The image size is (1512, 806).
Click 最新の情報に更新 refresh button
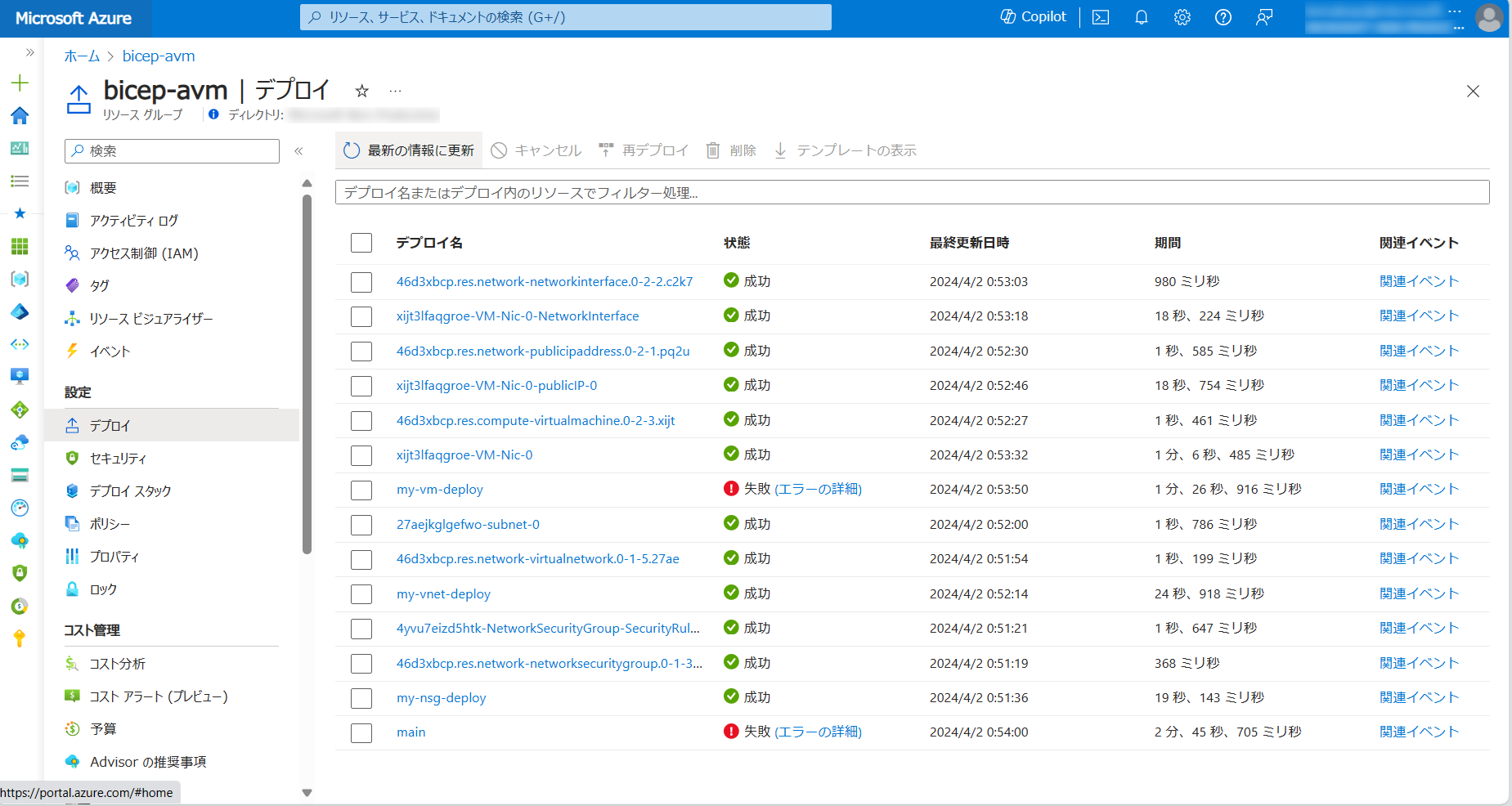click(409, 150)
